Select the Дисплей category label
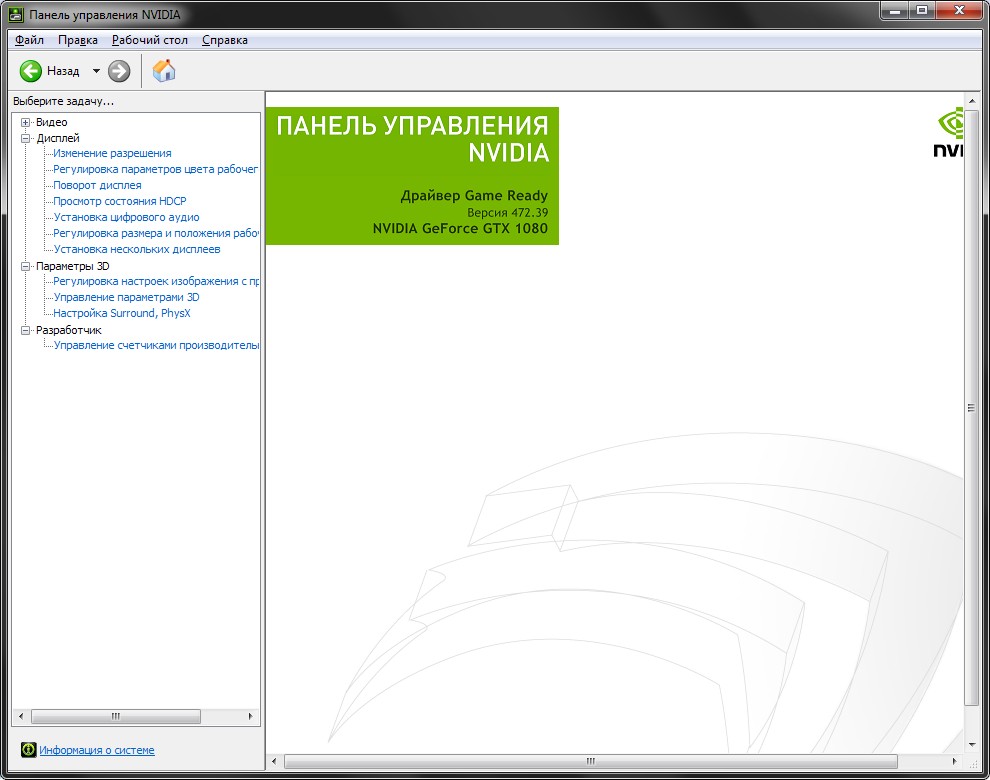The width and height of the screenshot is (990, 780). [x=57, y=138]
